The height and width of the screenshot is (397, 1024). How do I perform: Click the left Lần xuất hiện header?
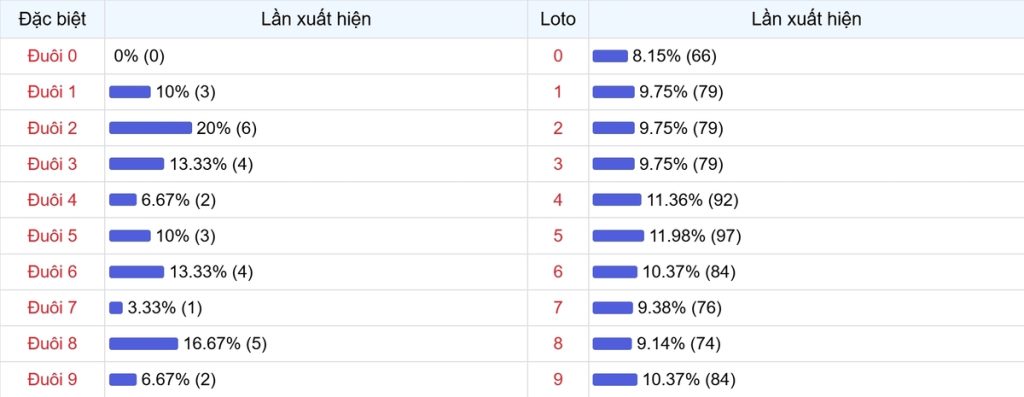coord(316,19)
